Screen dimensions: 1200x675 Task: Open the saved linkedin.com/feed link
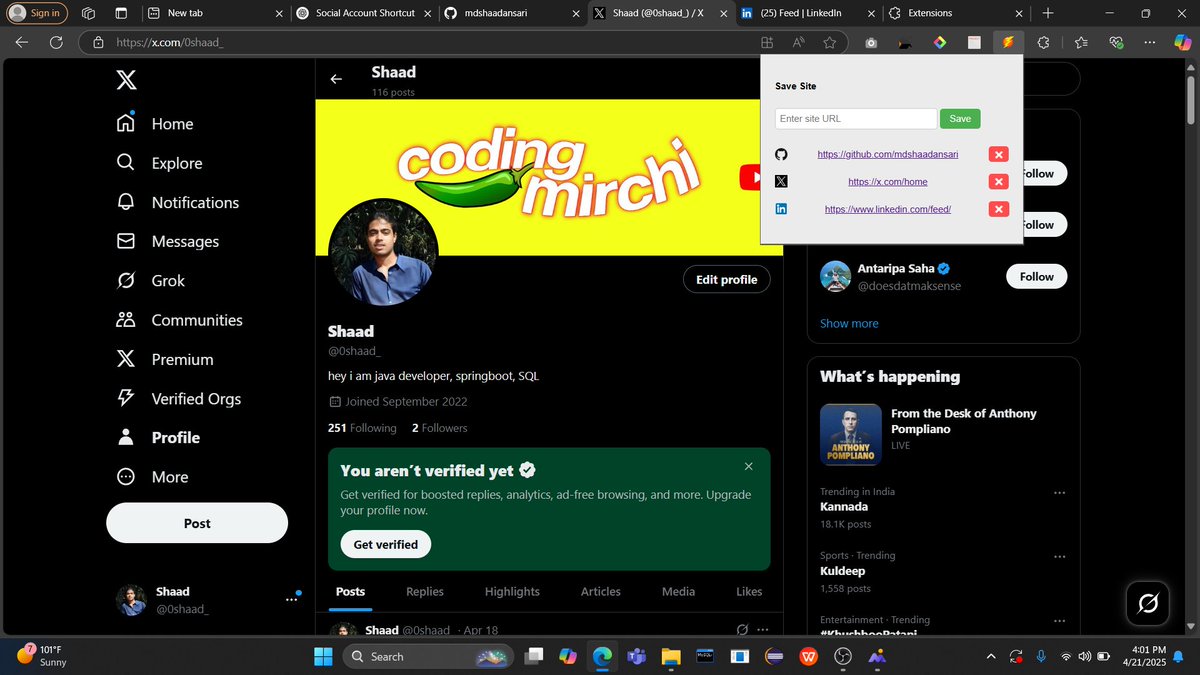888,209
